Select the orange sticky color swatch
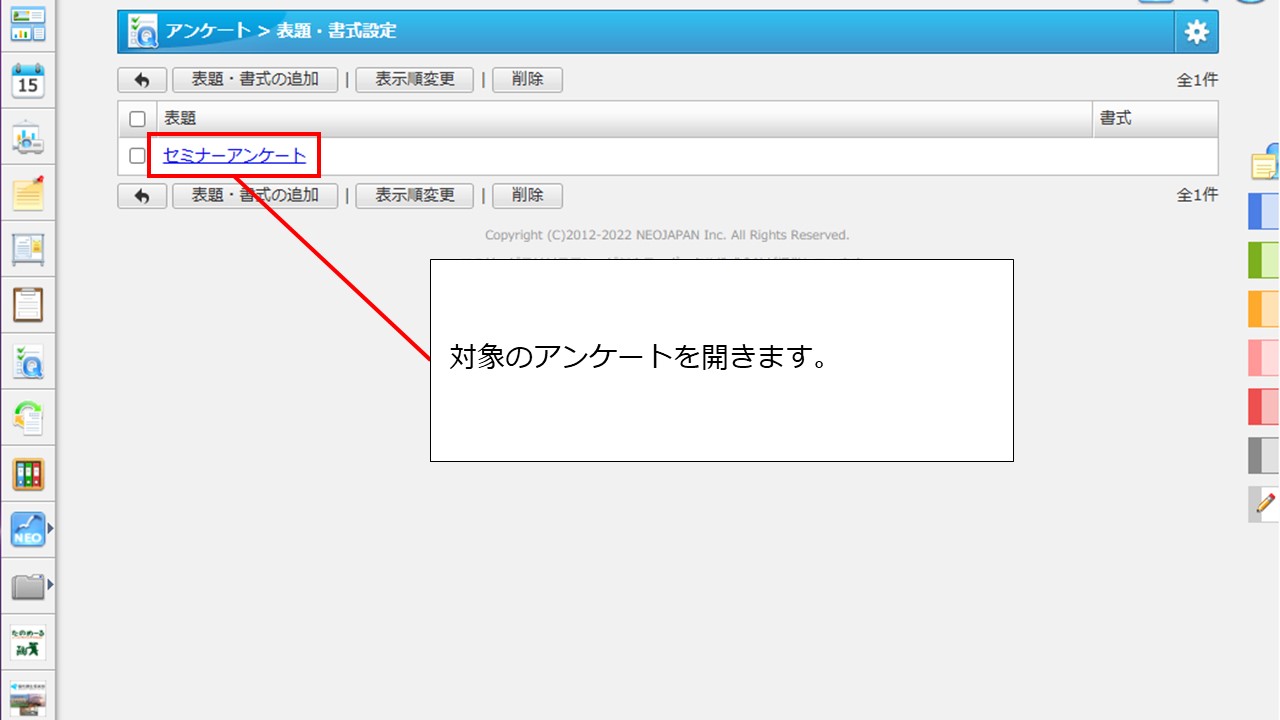The width and height of the screenshot is (1280, 720). (x=1264, y=309)
